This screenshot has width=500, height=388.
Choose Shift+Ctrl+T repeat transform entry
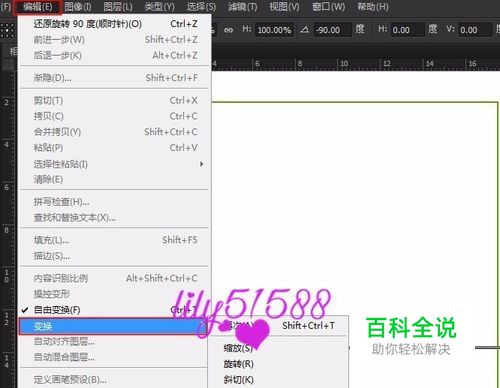[278, 326]
